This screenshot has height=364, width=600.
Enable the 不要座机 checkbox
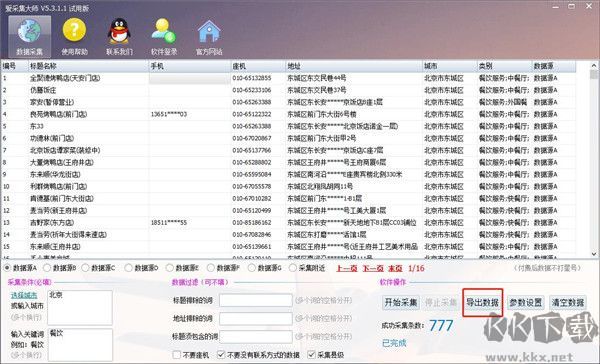pyautogui.click(x=176, y=355)
